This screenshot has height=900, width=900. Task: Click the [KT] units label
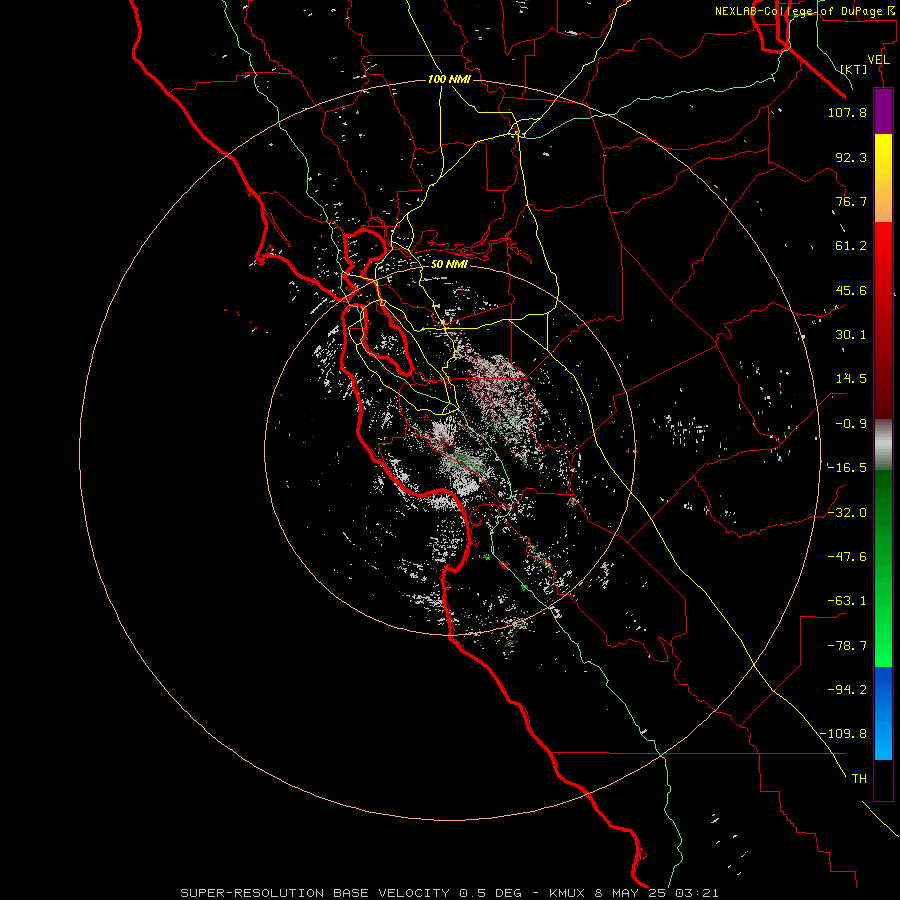854,69
